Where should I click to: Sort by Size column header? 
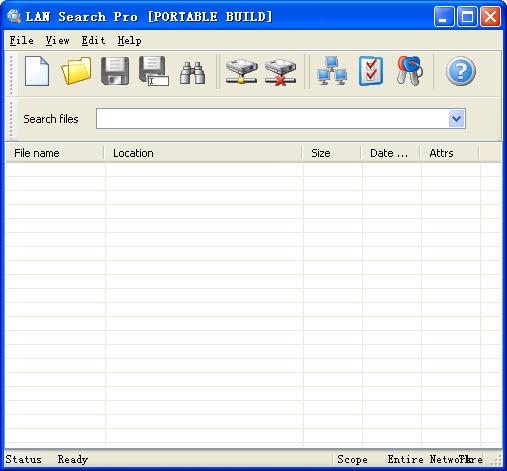(332, 153)
